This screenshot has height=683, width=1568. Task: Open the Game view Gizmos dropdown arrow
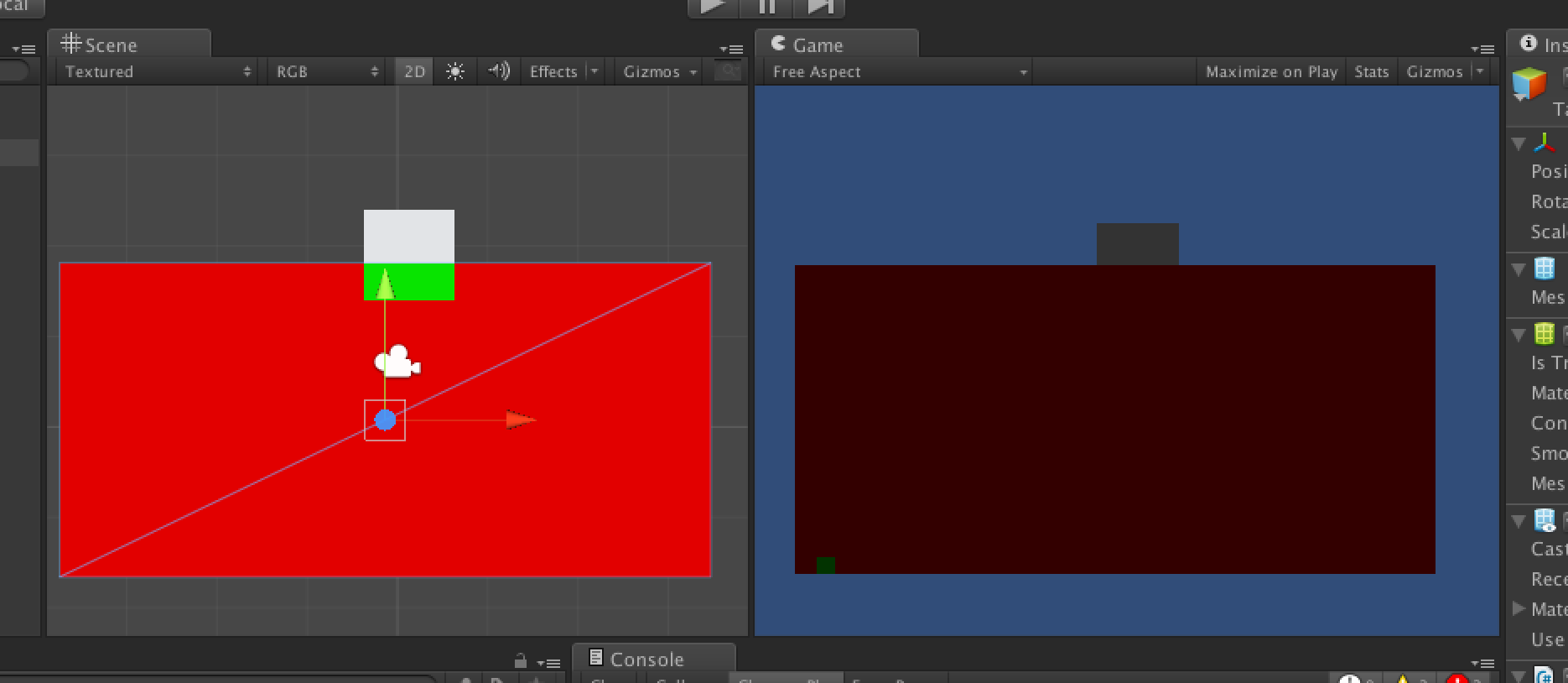pyautogui.click(x=1480, y=71)
